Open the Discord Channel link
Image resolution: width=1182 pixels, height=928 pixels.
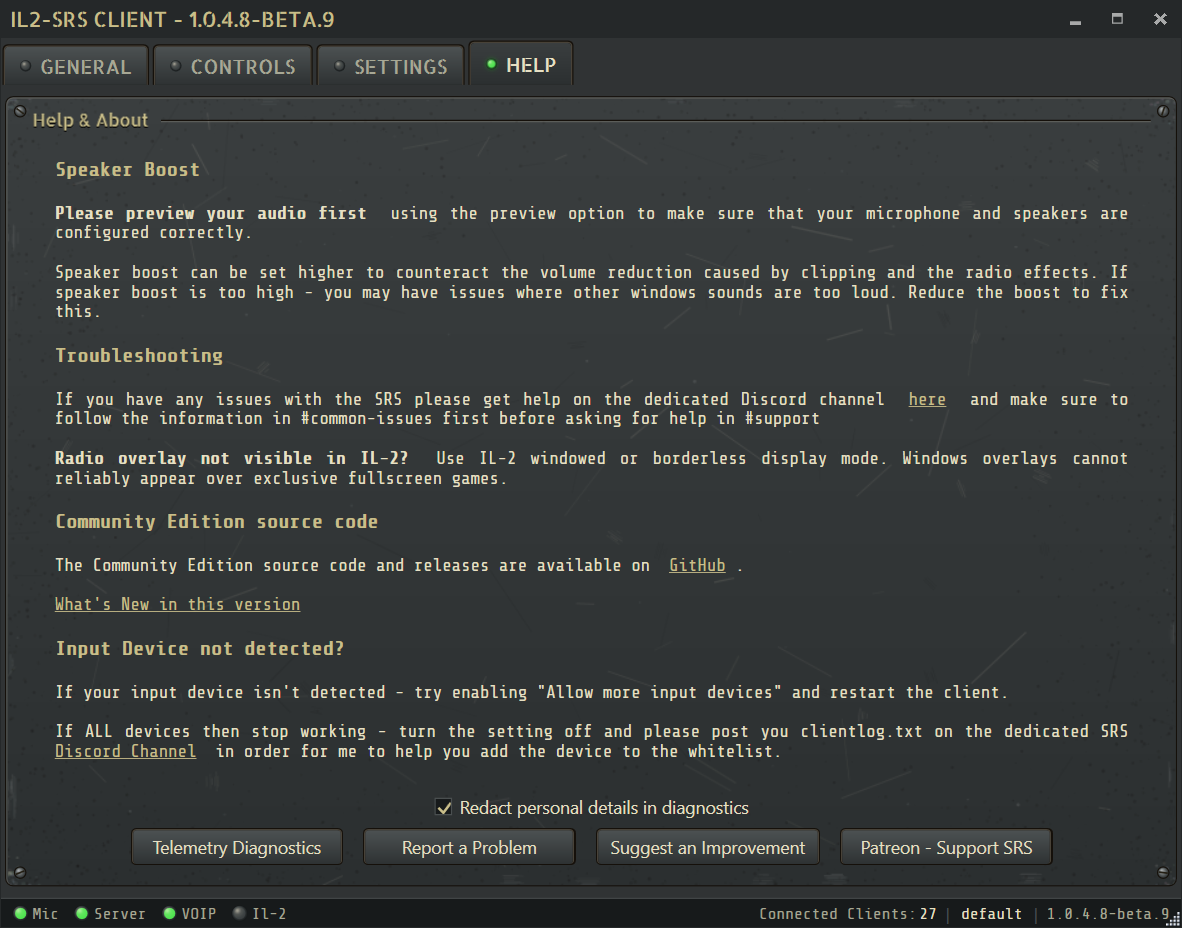[x=125, y=751]
